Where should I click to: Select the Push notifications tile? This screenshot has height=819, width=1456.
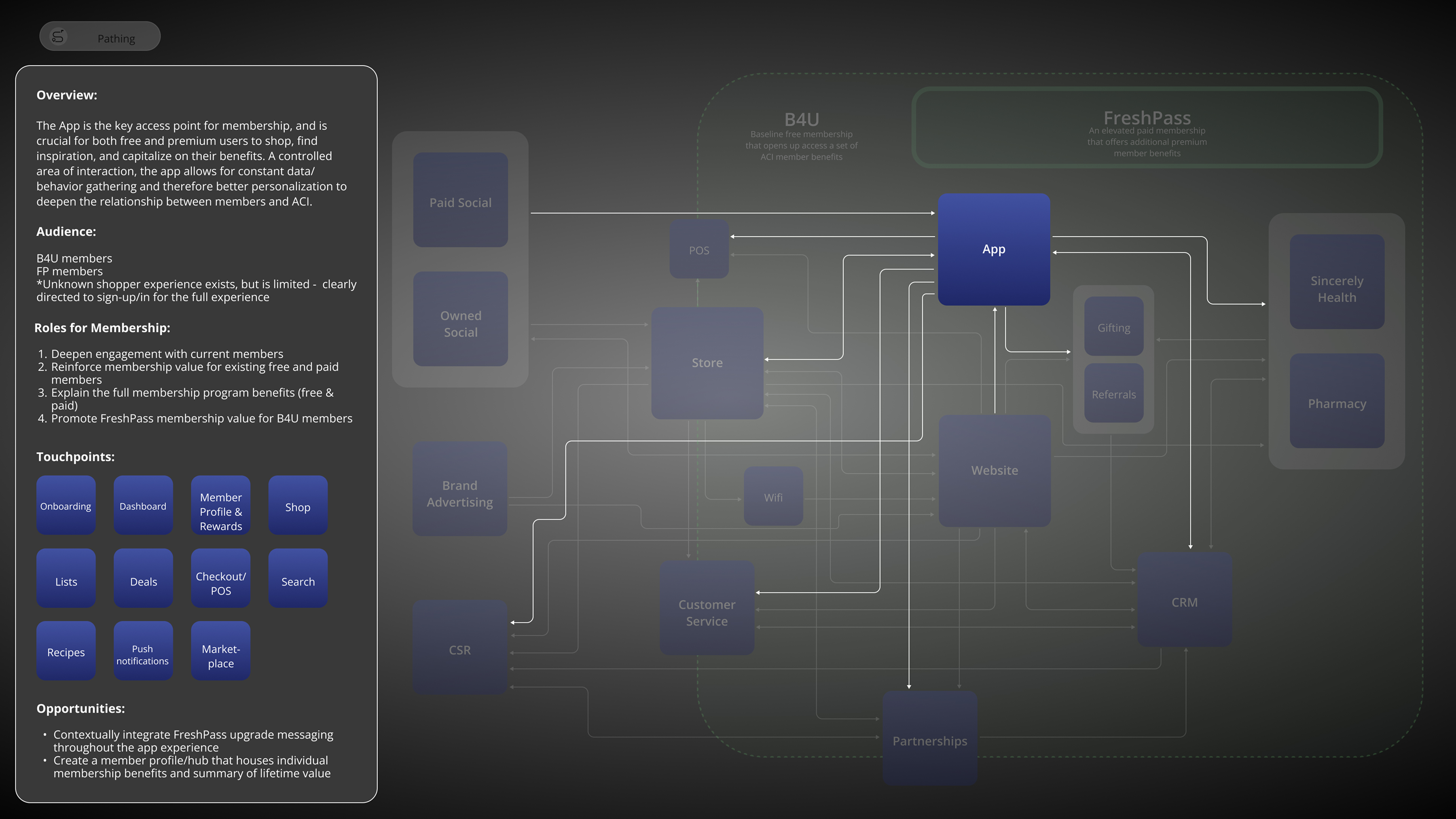point(143,651)
